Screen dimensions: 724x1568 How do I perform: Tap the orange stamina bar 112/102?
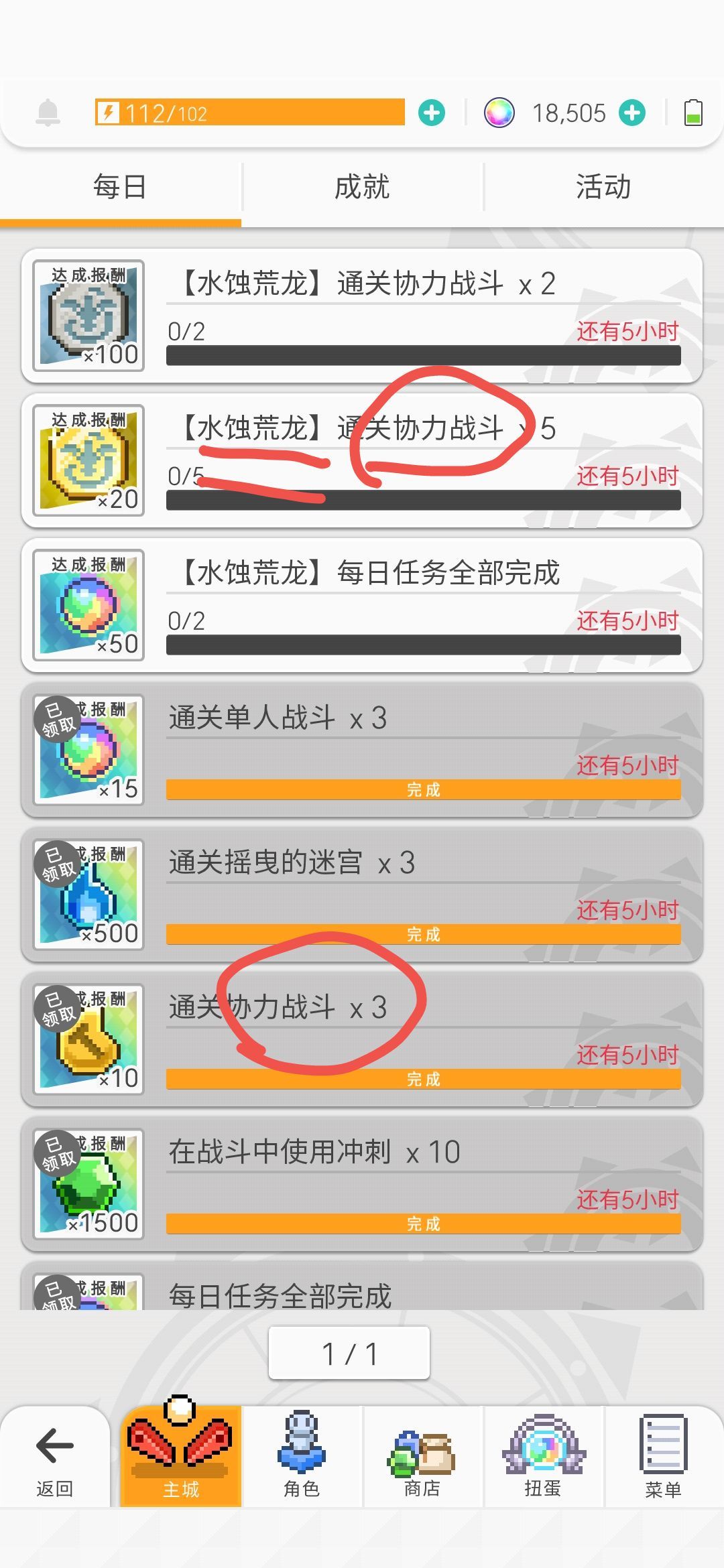click(250, 113)
